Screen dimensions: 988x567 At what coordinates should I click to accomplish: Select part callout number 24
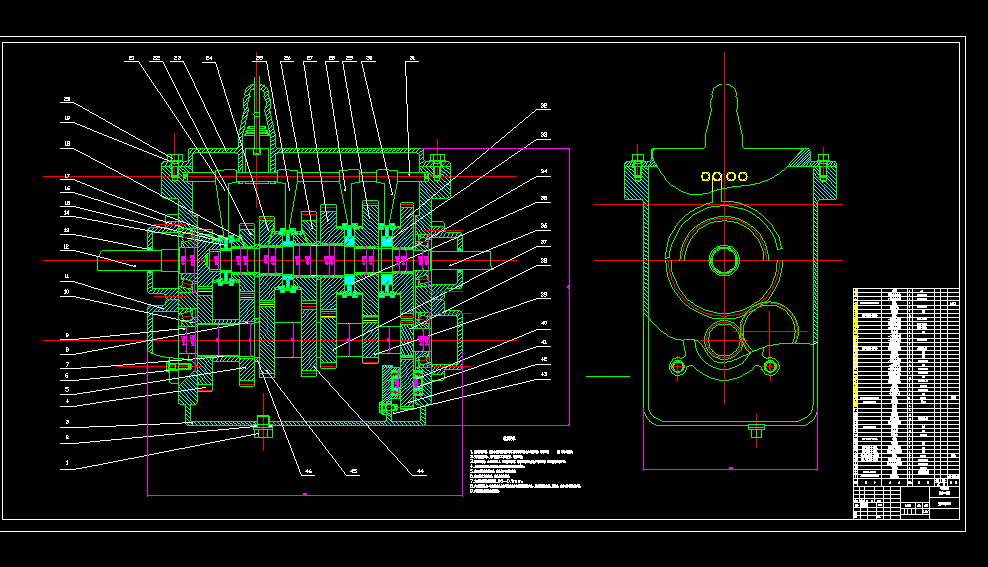coord(209,59)
